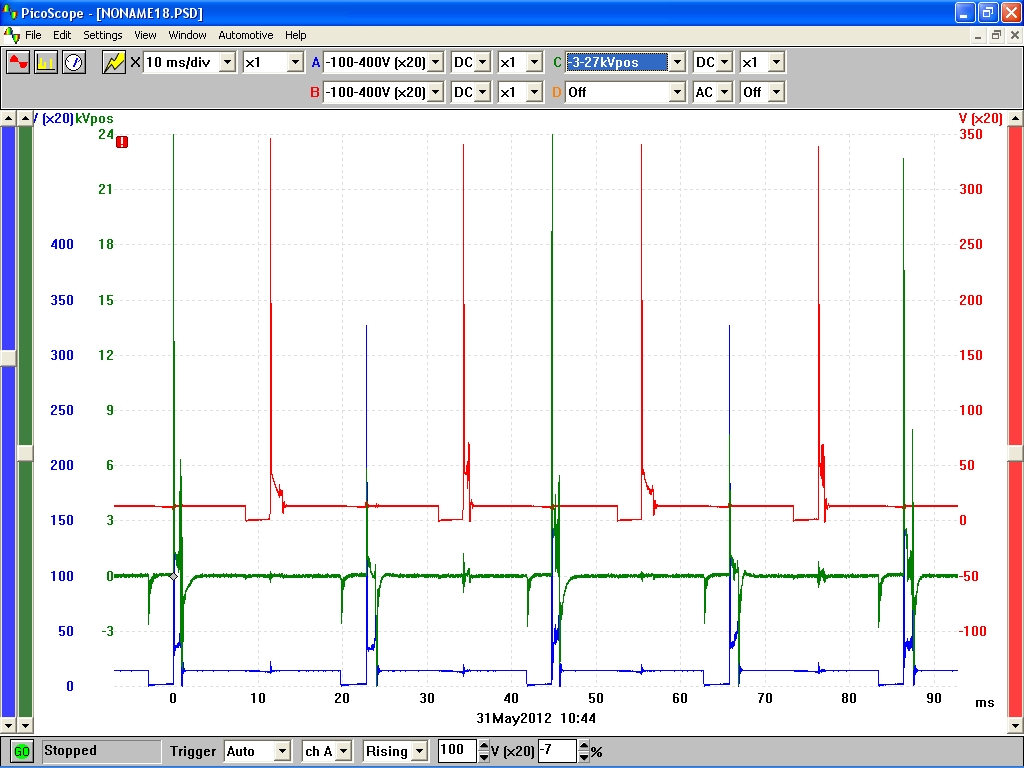Open the Automotive menu
Image resolution: width=1024 pixels, height=768 pixels.
[x=245, y=35]
